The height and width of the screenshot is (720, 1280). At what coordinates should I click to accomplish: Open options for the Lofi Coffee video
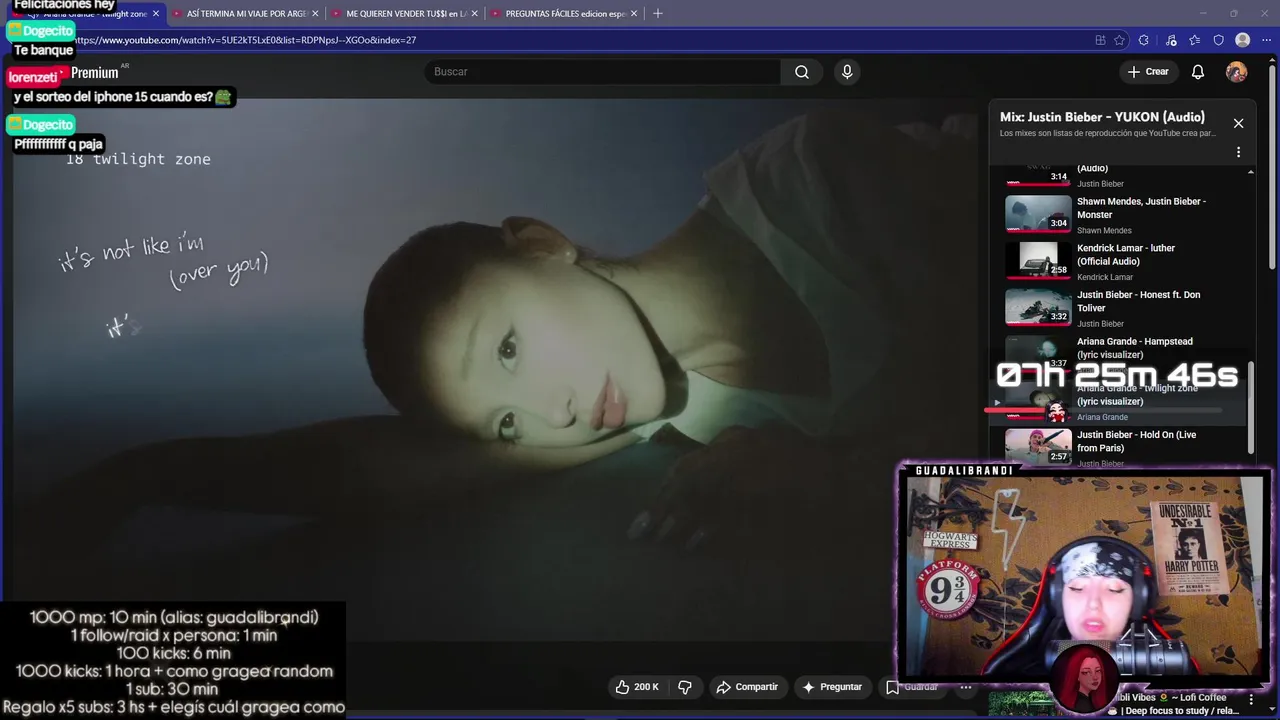point(1251,700)
